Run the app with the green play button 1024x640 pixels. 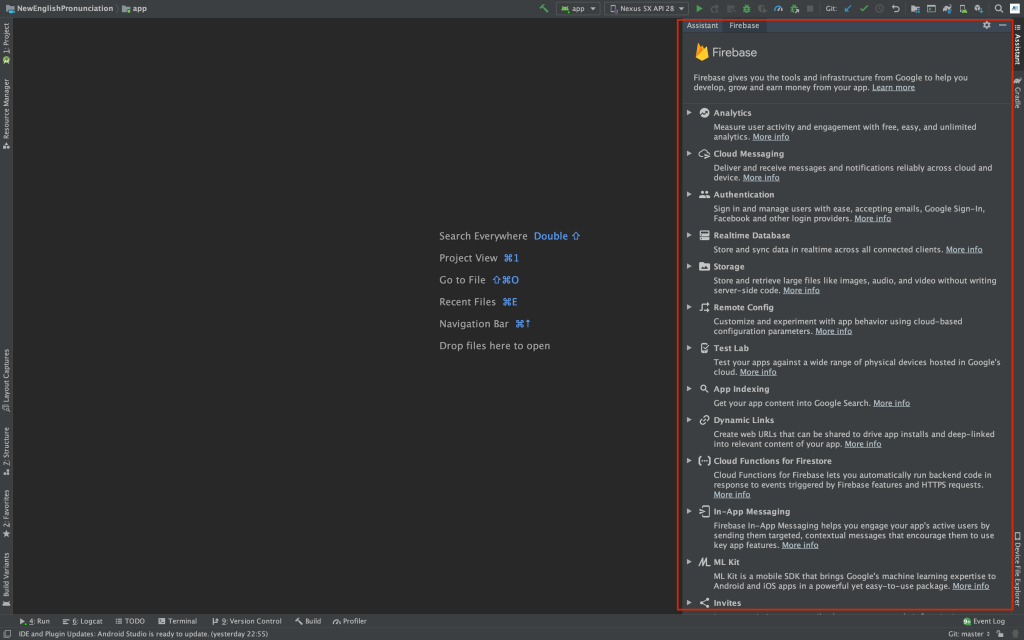coord(699,8)
